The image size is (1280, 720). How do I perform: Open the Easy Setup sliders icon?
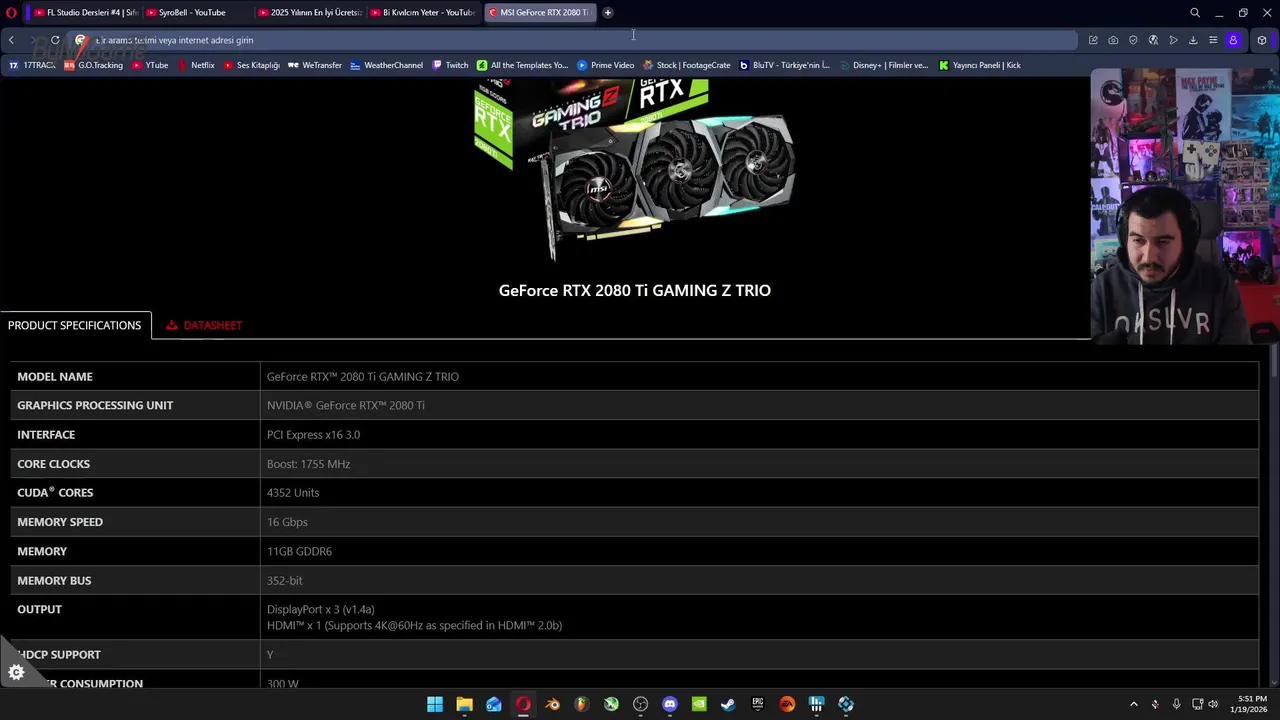[1213, 40]
